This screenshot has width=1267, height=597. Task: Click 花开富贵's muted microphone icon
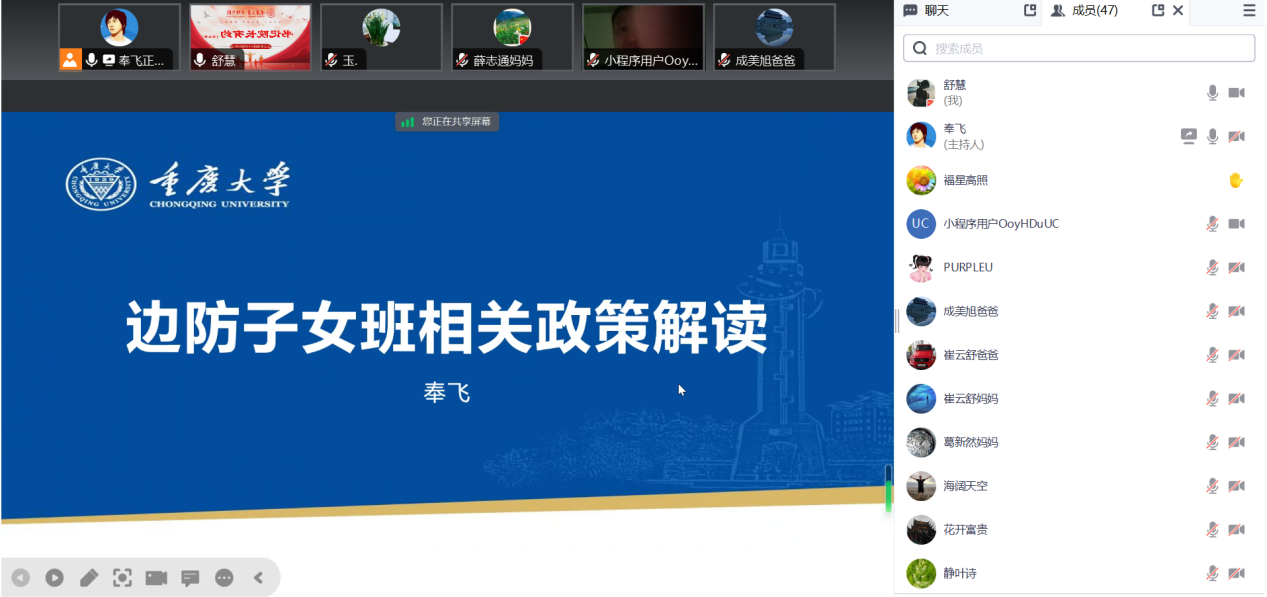pos(1212,529)
